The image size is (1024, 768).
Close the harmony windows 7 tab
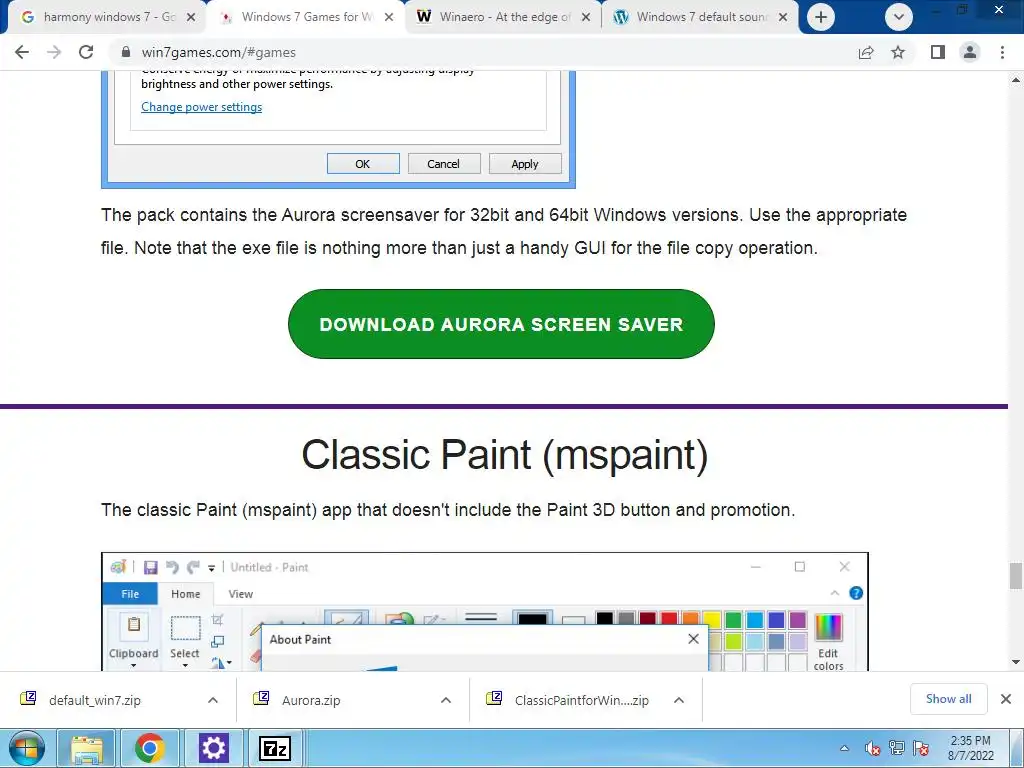(191, 17)
